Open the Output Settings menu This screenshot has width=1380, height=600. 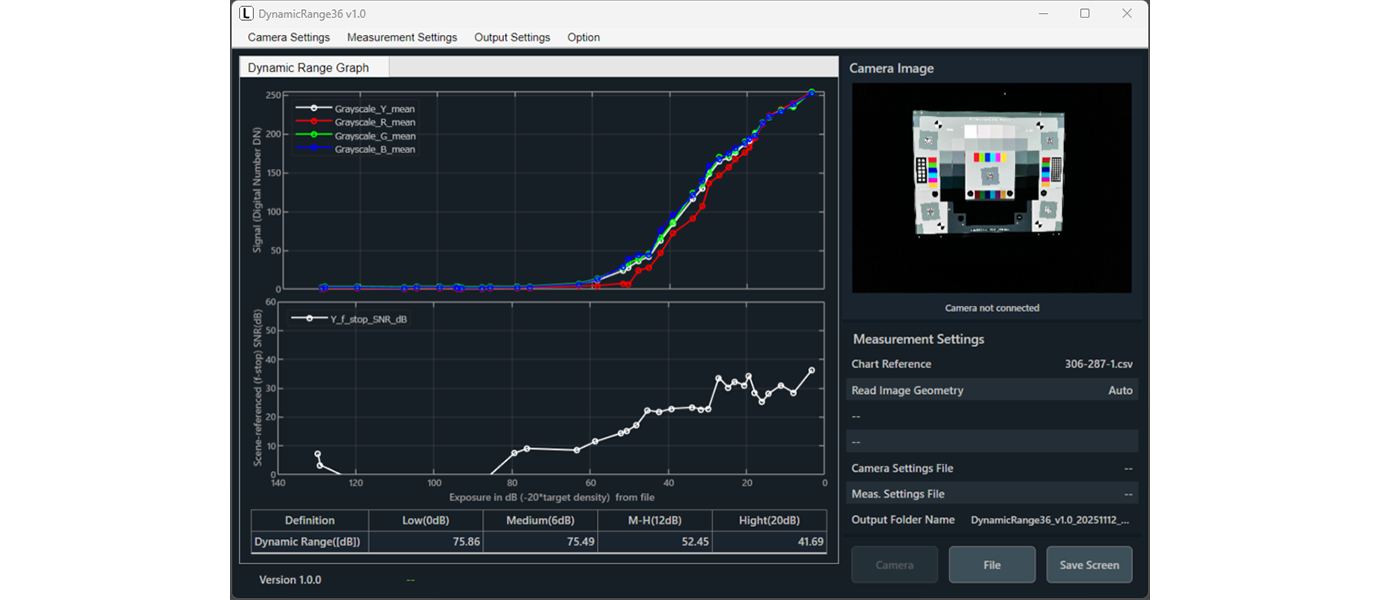click(x=512, y=38)
